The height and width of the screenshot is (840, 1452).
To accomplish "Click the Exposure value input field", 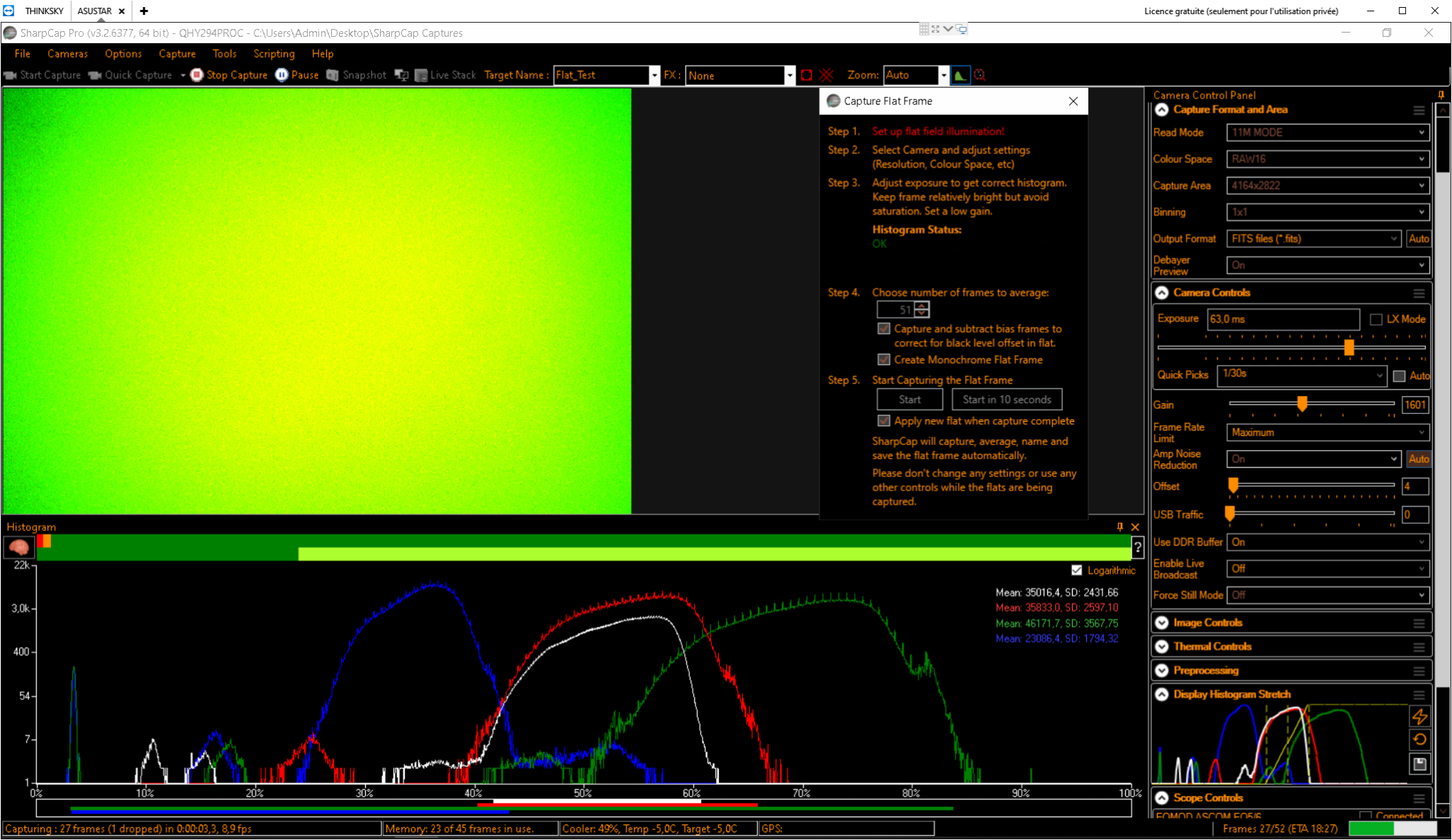I will coord(1283,320).
